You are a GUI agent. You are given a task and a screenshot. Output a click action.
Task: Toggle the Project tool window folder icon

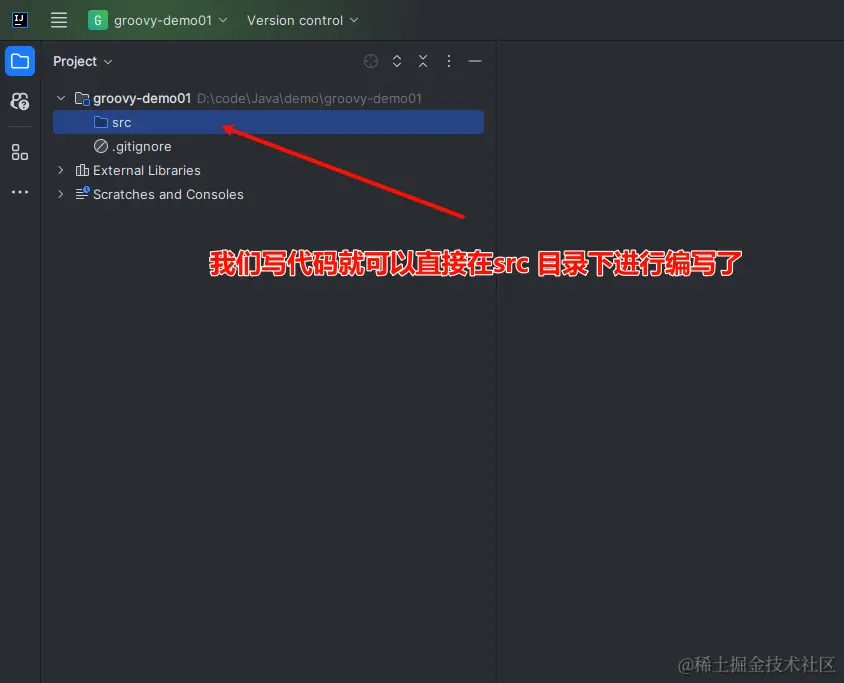coord(20,61)
